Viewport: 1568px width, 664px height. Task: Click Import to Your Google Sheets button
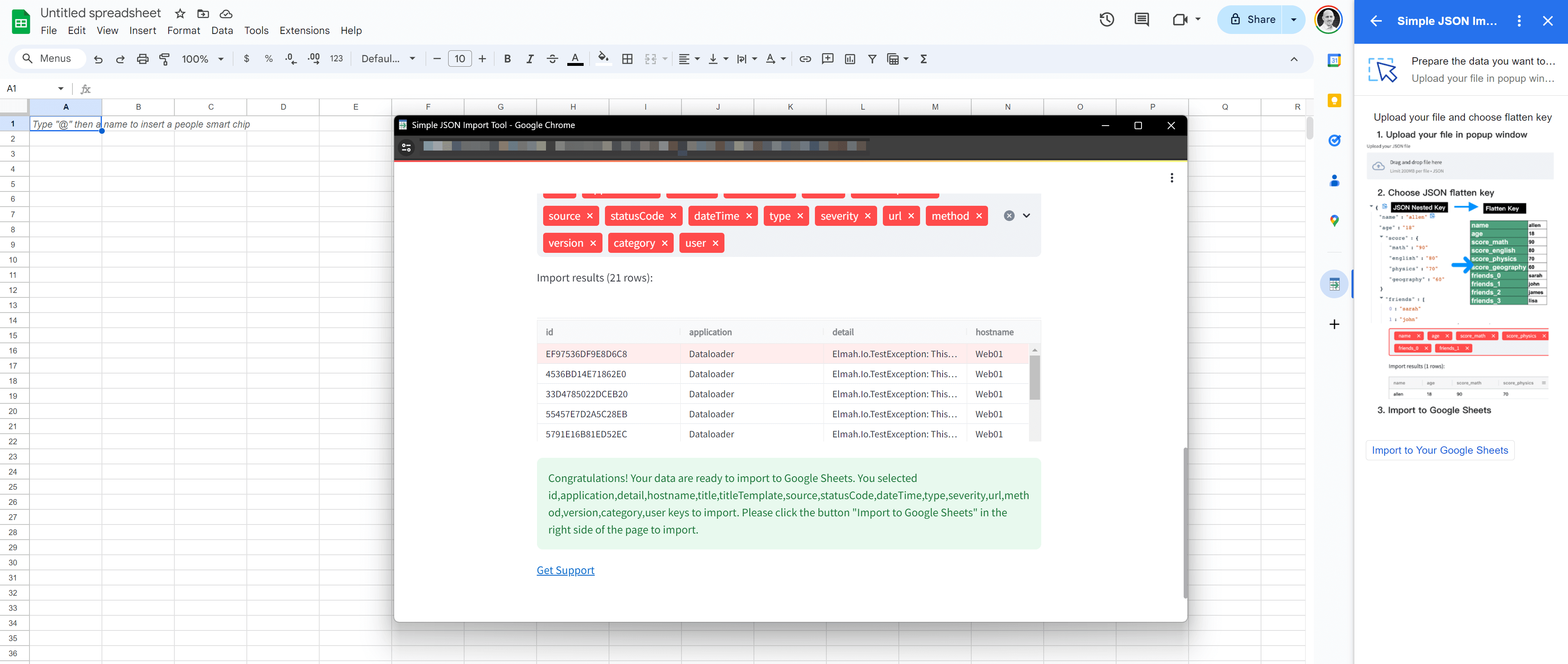[1439, 450]
